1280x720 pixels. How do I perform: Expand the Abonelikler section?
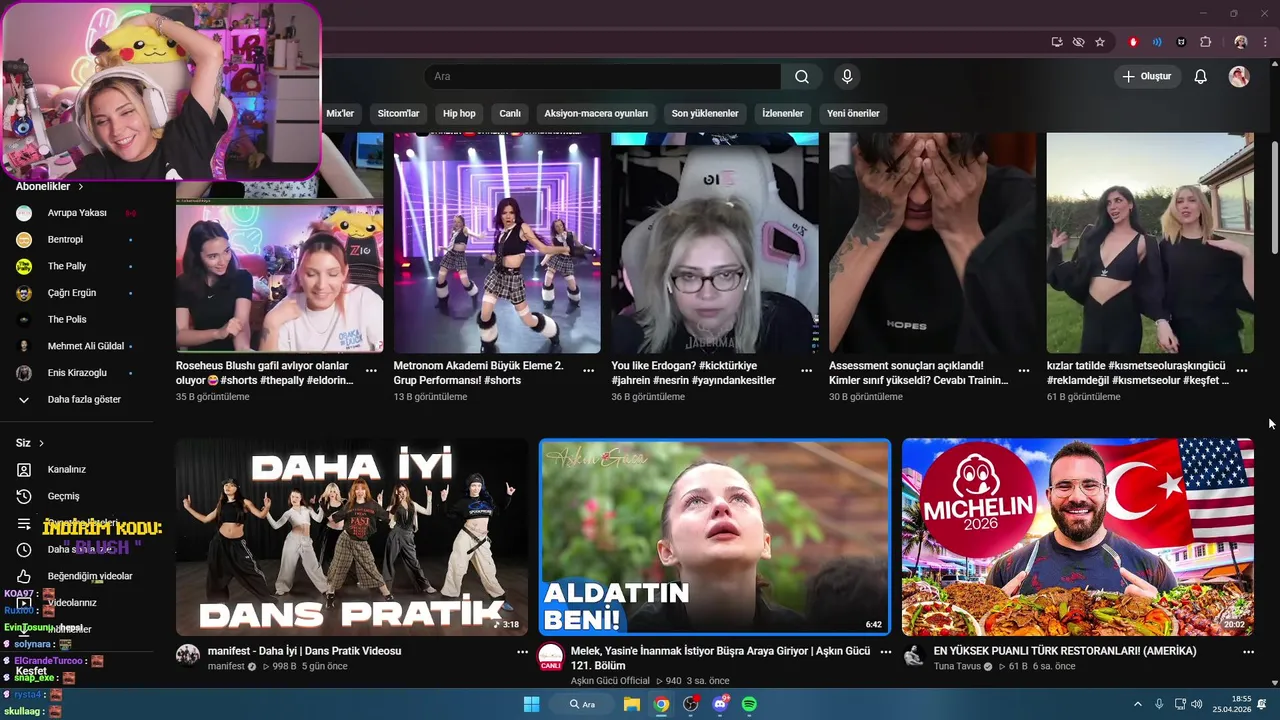click(x=50, y=187)
